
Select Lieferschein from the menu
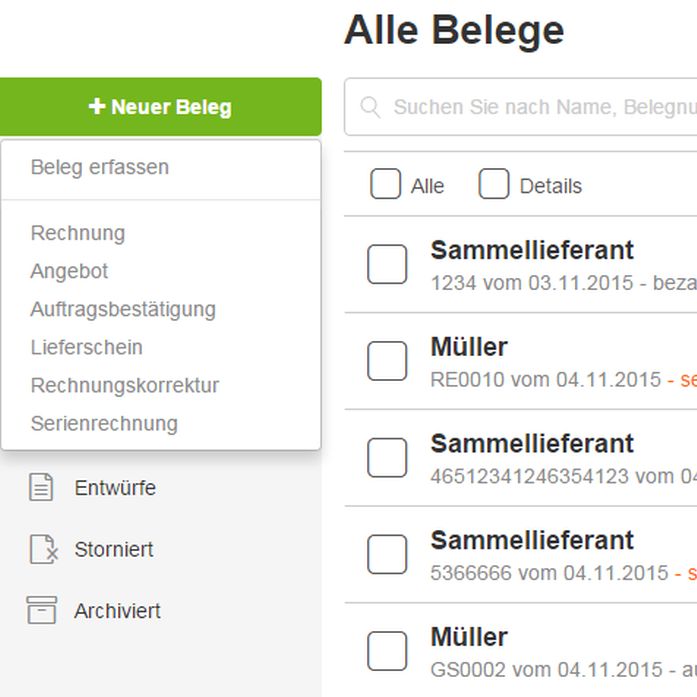pyautogui.click(x=87, y=347)
